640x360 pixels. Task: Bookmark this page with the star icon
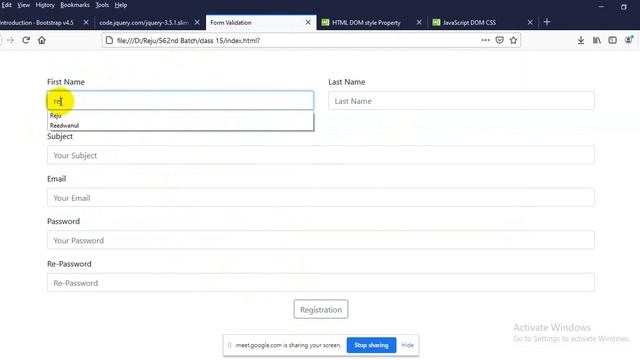pos(513,40)
